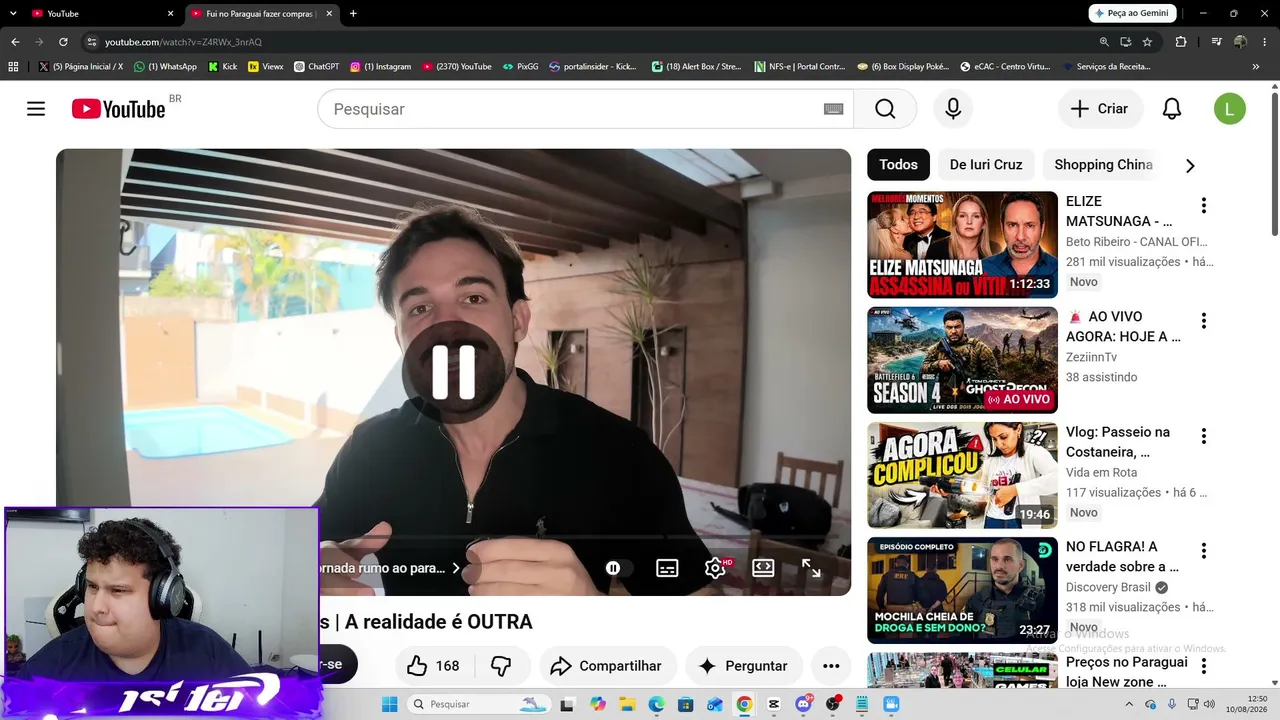Click the youtube.com address bar

pyautogui.click(x=590, y=42)
